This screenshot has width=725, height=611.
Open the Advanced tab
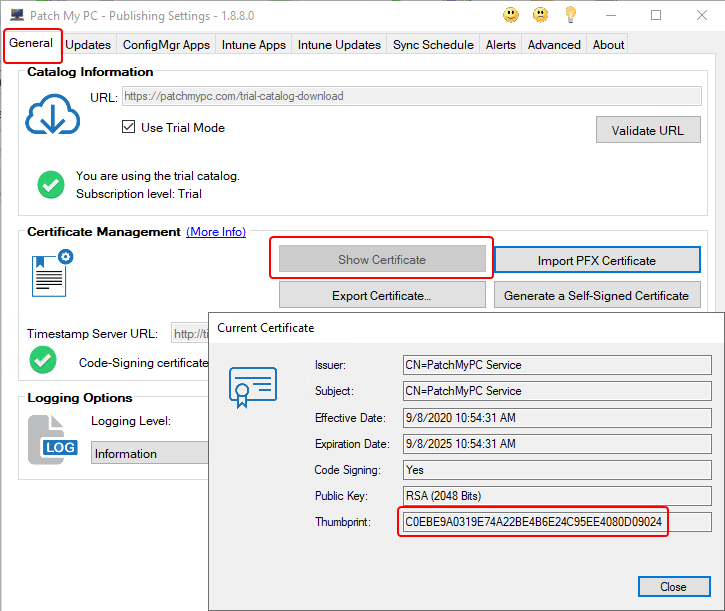pos(554,45)
